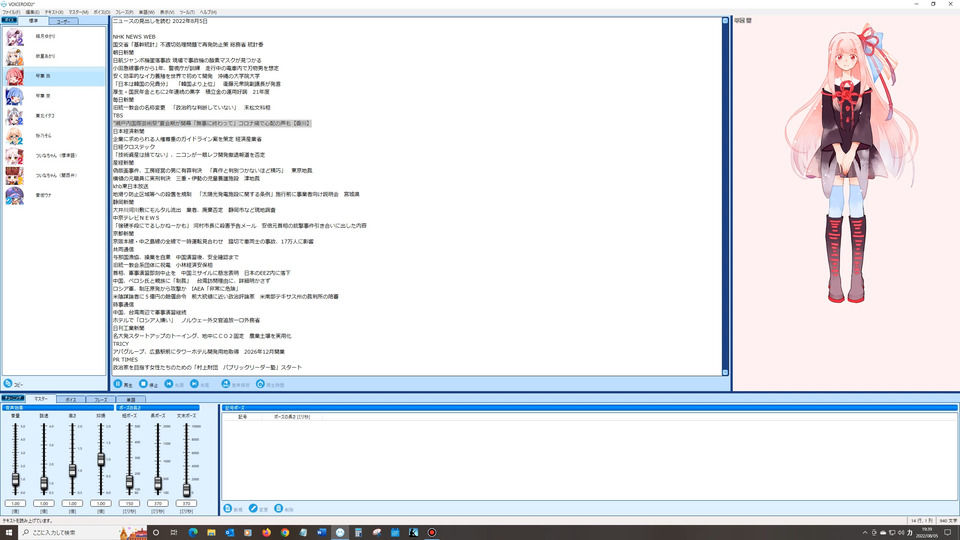The image size is (960, 540).
Task: Switch to 標準 voice tab
Action: [33, 21]
